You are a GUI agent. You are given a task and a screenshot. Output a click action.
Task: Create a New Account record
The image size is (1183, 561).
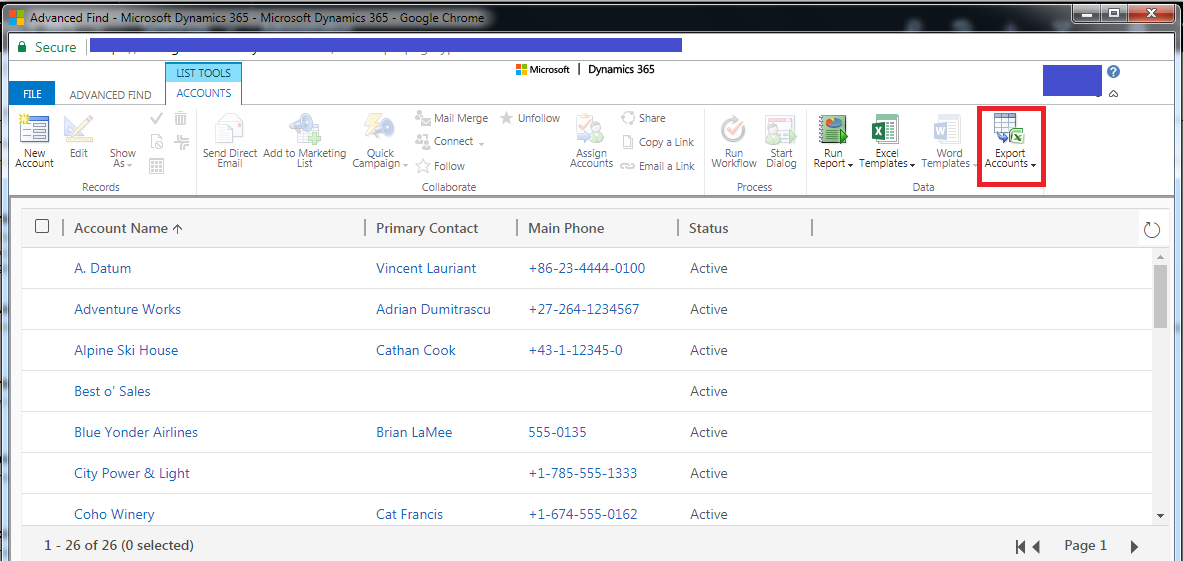(x=34, y=142)
